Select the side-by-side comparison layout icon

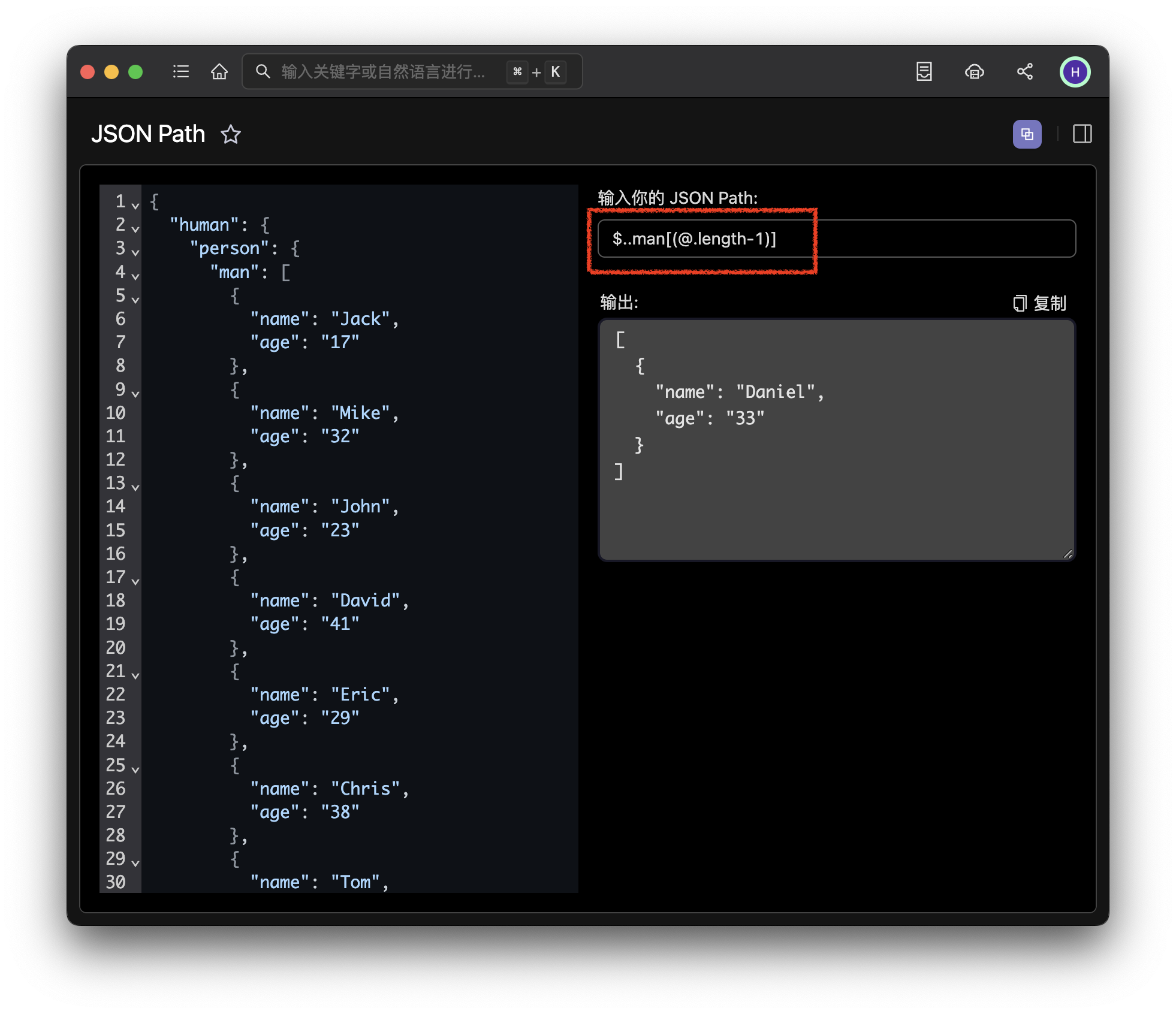tap(1027, 134)
